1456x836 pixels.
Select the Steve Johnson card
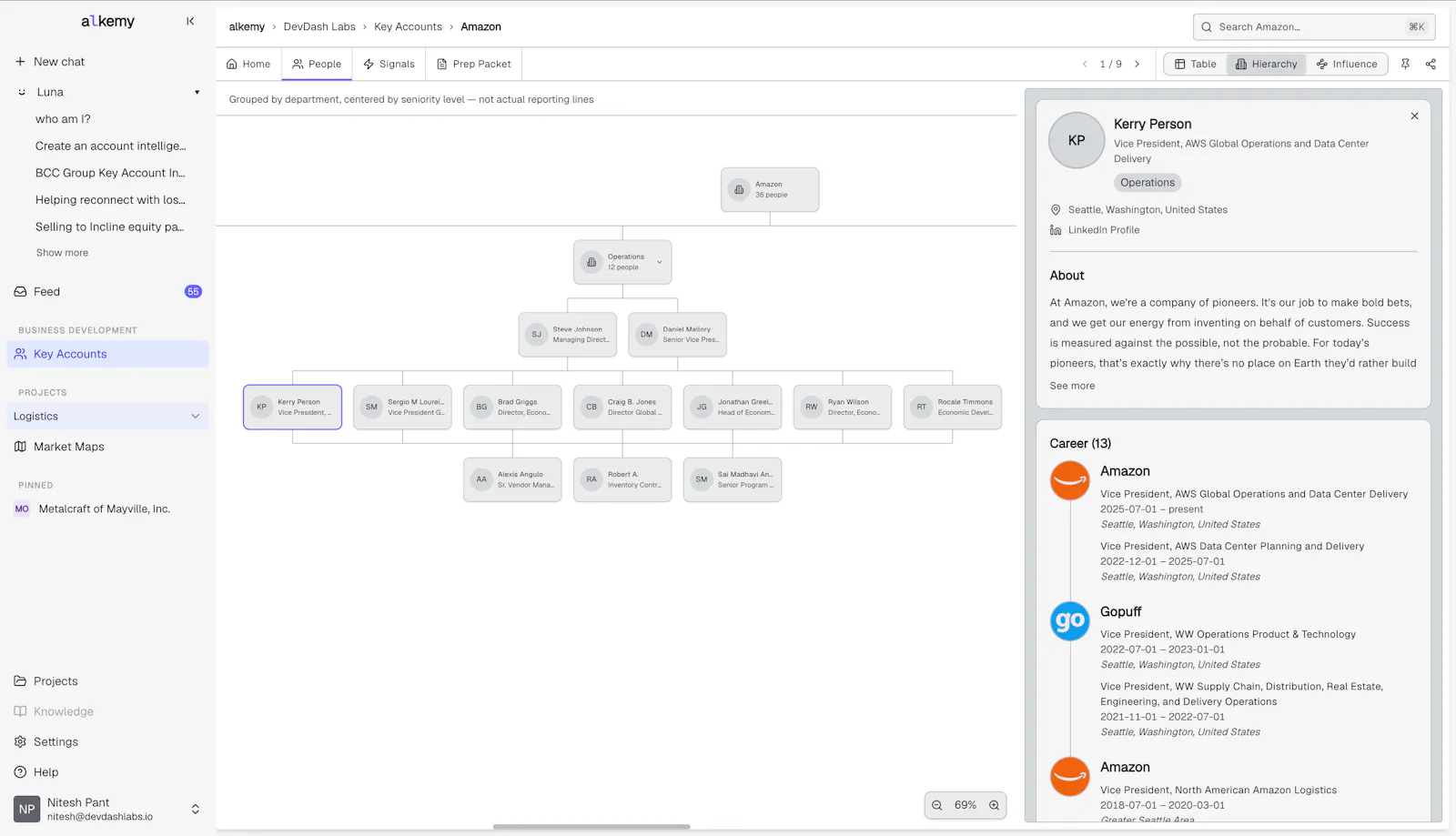click(x=568, y=335)
